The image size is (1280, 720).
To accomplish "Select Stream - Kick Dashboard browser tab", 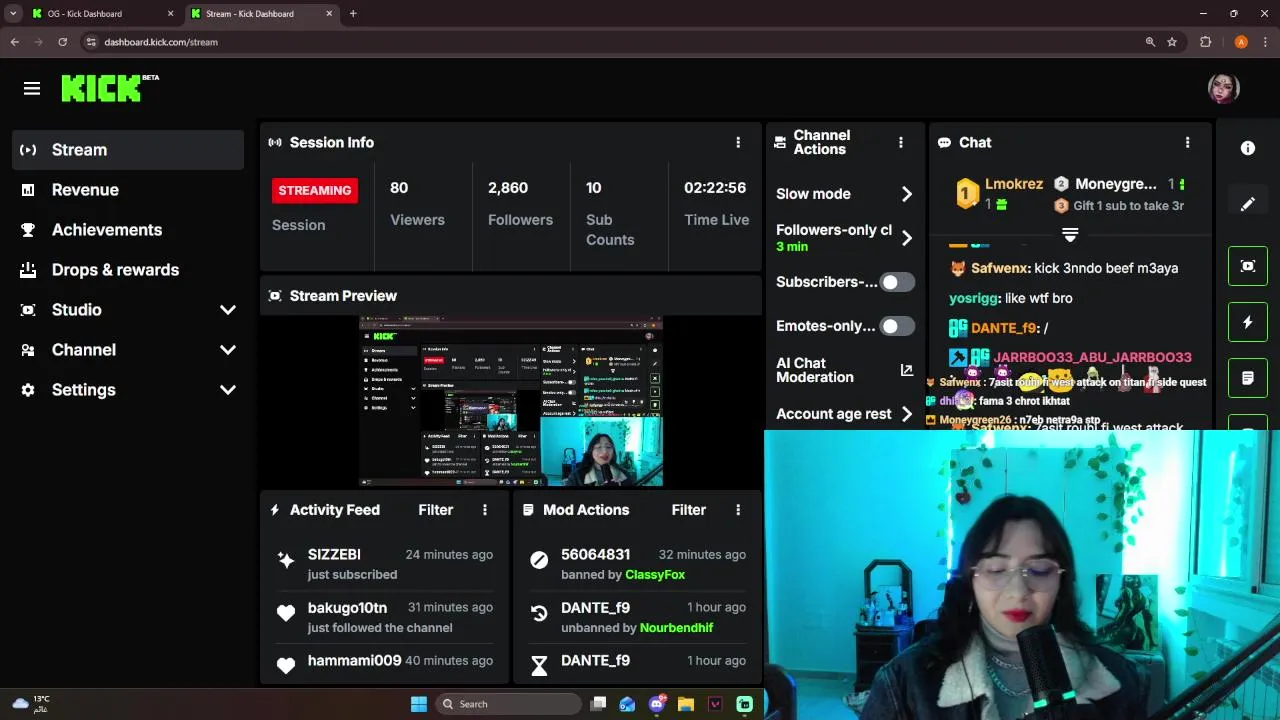I will (x=261, y=14).
